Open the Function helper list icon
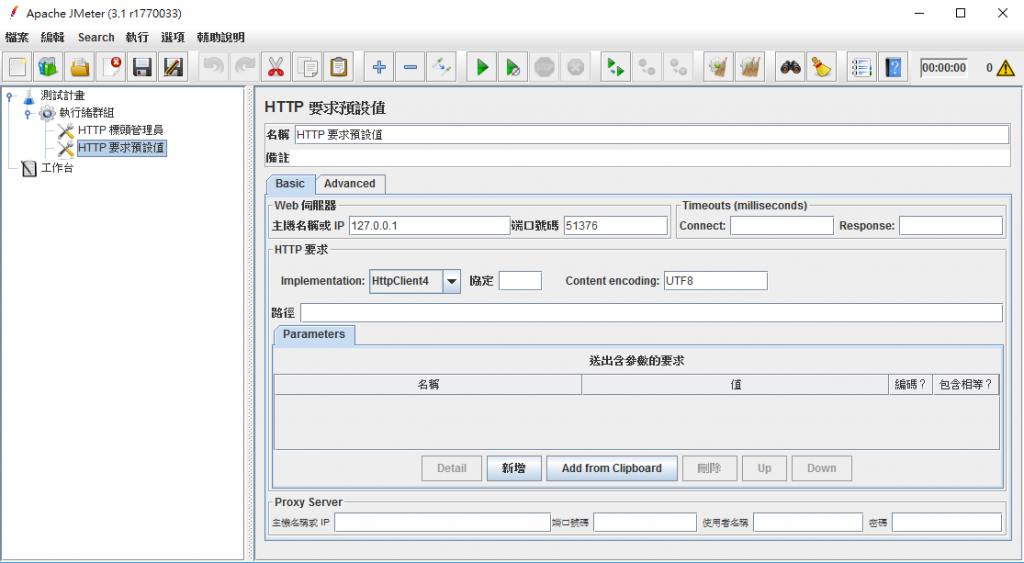Image resolution: width=1024 pixels, height=563 pixels. point(862,67)
